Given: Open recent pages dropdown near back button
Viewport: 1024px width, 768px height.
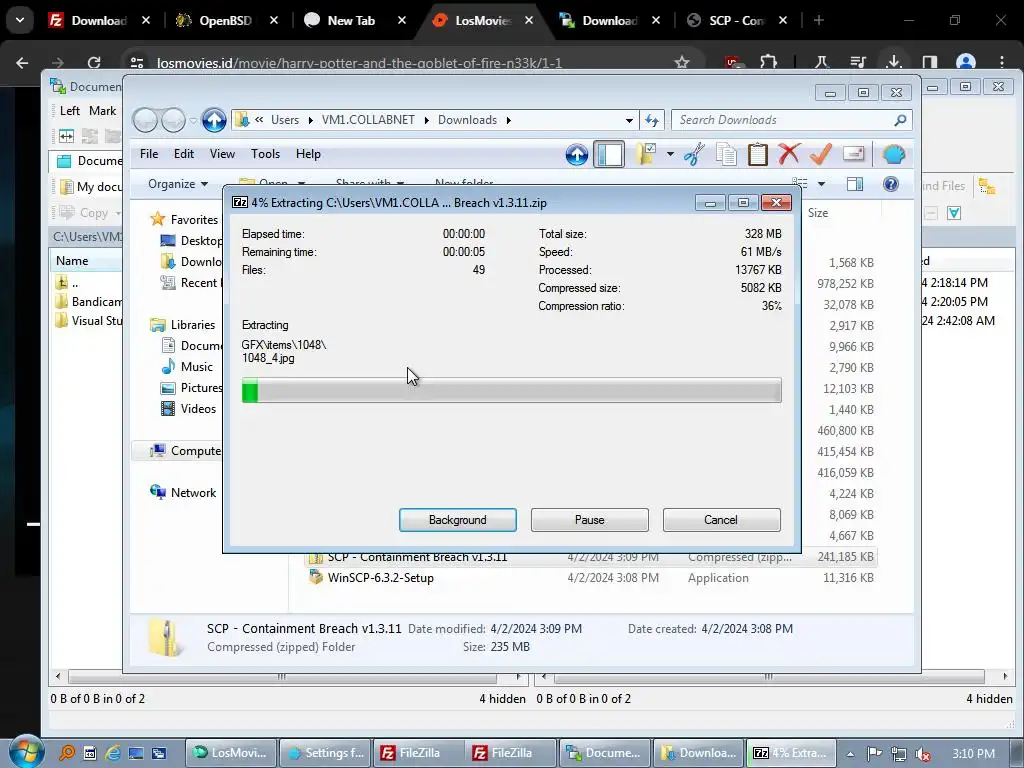Looking at the screenshot, I should 193,120.
